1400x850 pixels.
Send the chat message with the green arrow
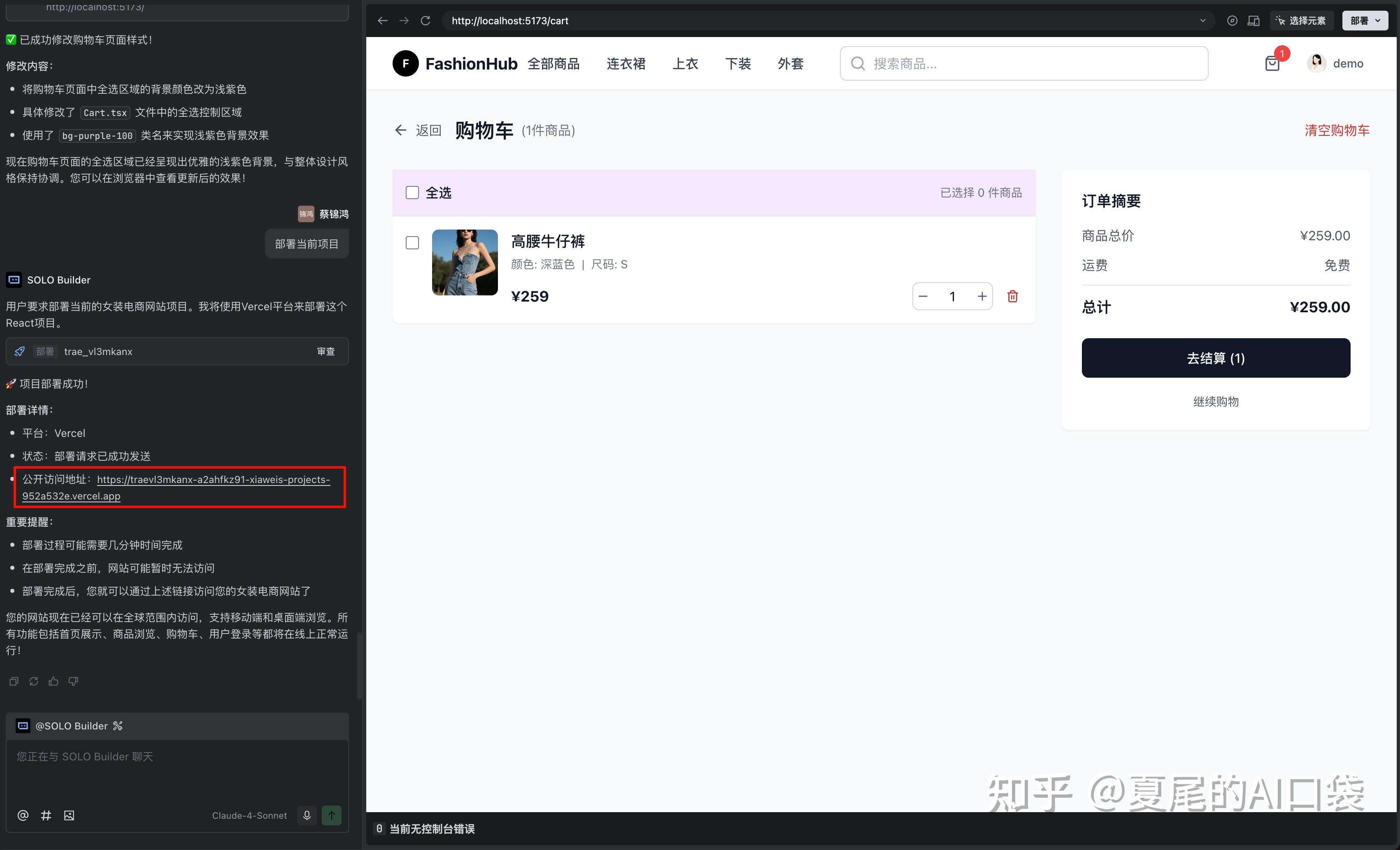click(331, 815)
